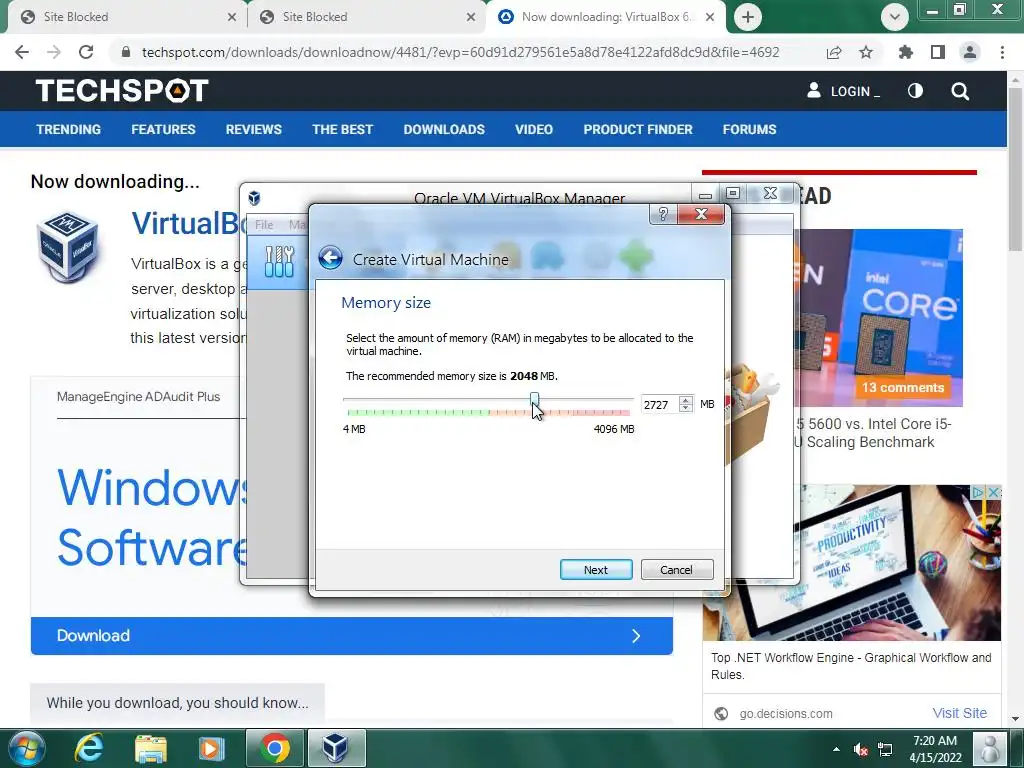1024x768 pixels.
Task: Click ManageEngine ADAudit Plus ad title
Action: [x=138, y=396]
